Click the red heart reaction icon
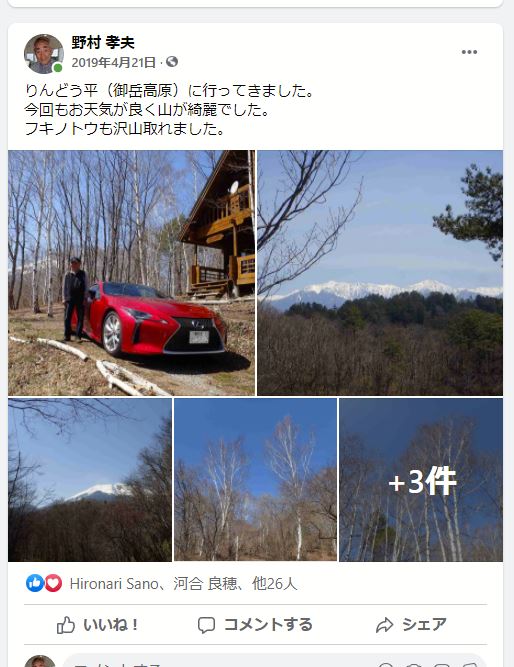 click(x=53, y=583)
